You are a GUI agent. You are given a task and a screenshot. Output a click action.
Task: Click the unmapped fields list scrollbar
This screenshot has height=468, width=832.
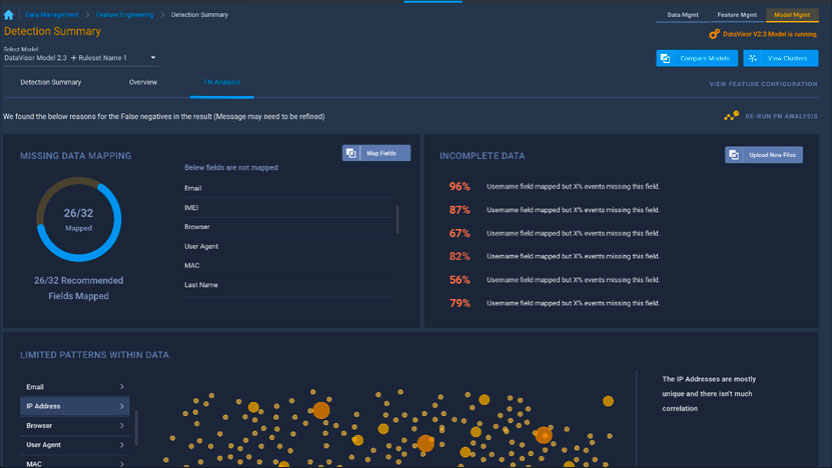click(397, 220)
